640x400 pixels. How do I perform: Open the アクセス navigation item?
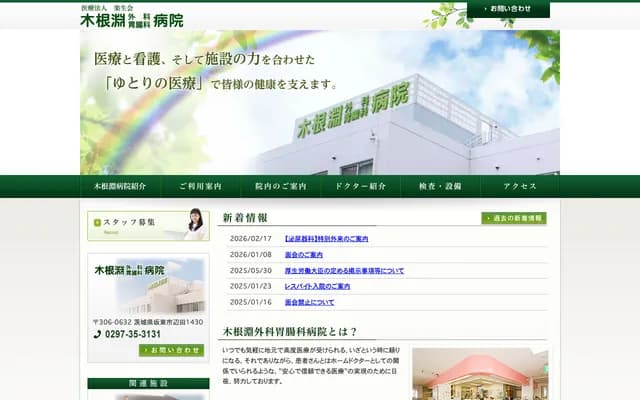pos(520,186)
